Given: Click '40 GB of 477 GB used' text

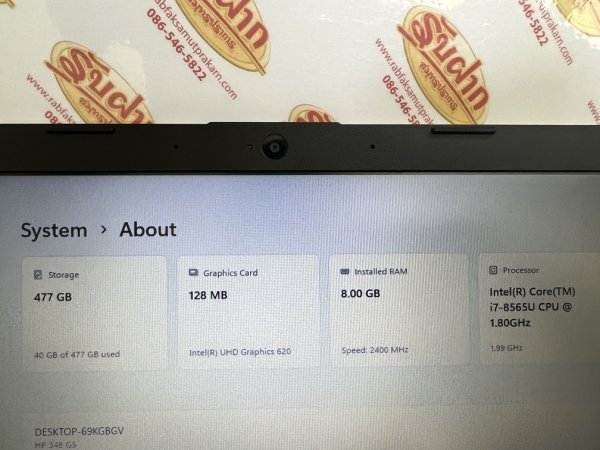Looking at the screenshot, I should click(77, 355).
